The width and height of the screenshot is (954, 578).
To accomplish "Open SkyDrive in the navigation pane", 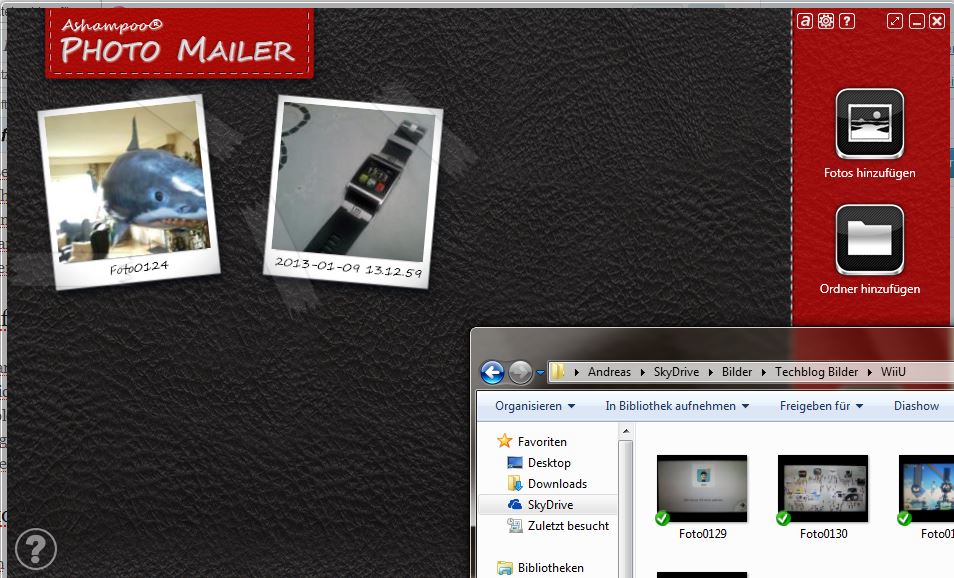I will click(x=550, y=505).
